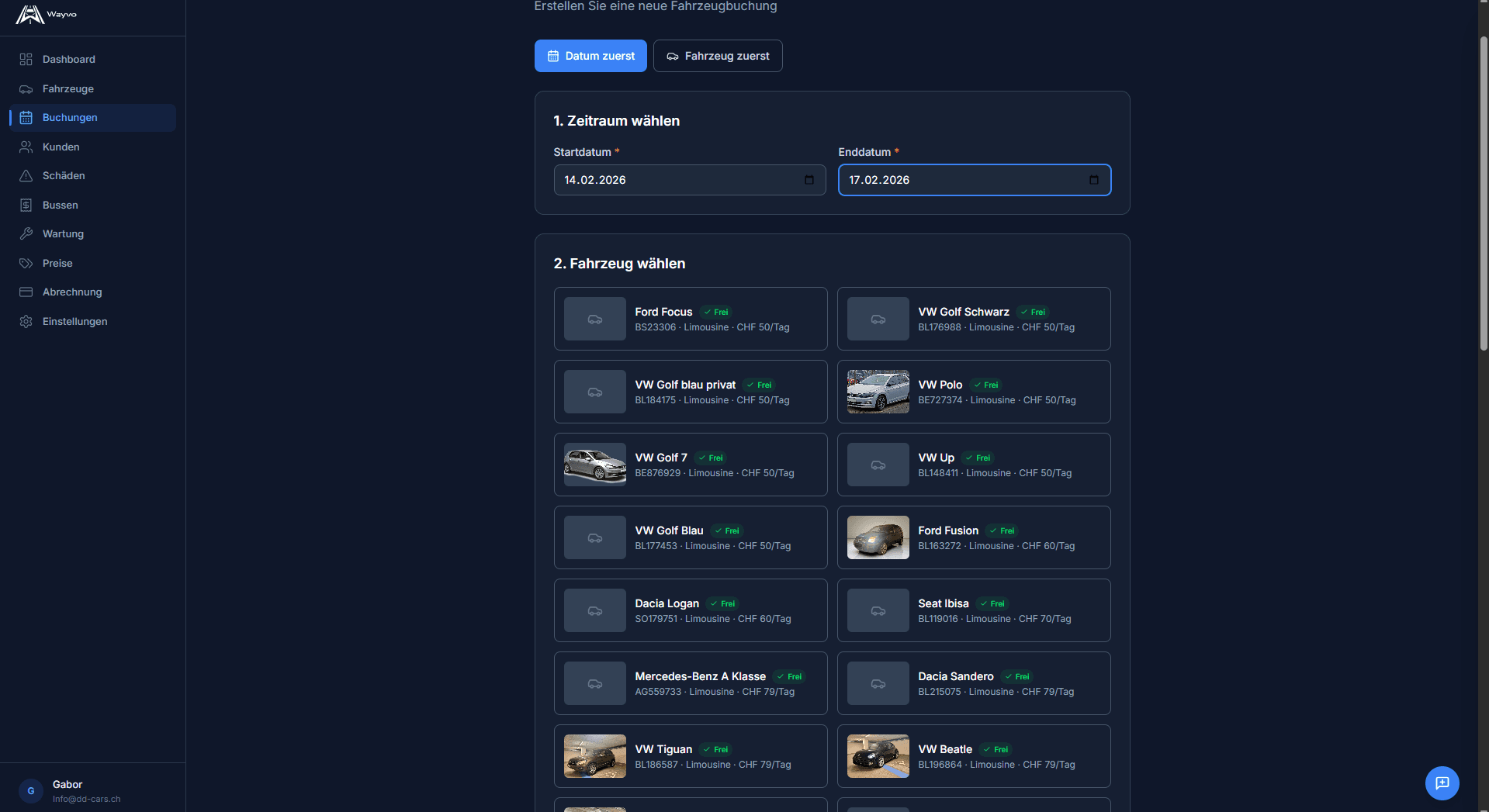Select the VW Beatle thumbnail image
The width and height of the screenshot is (1489, 812).
(x=878, y=756)
